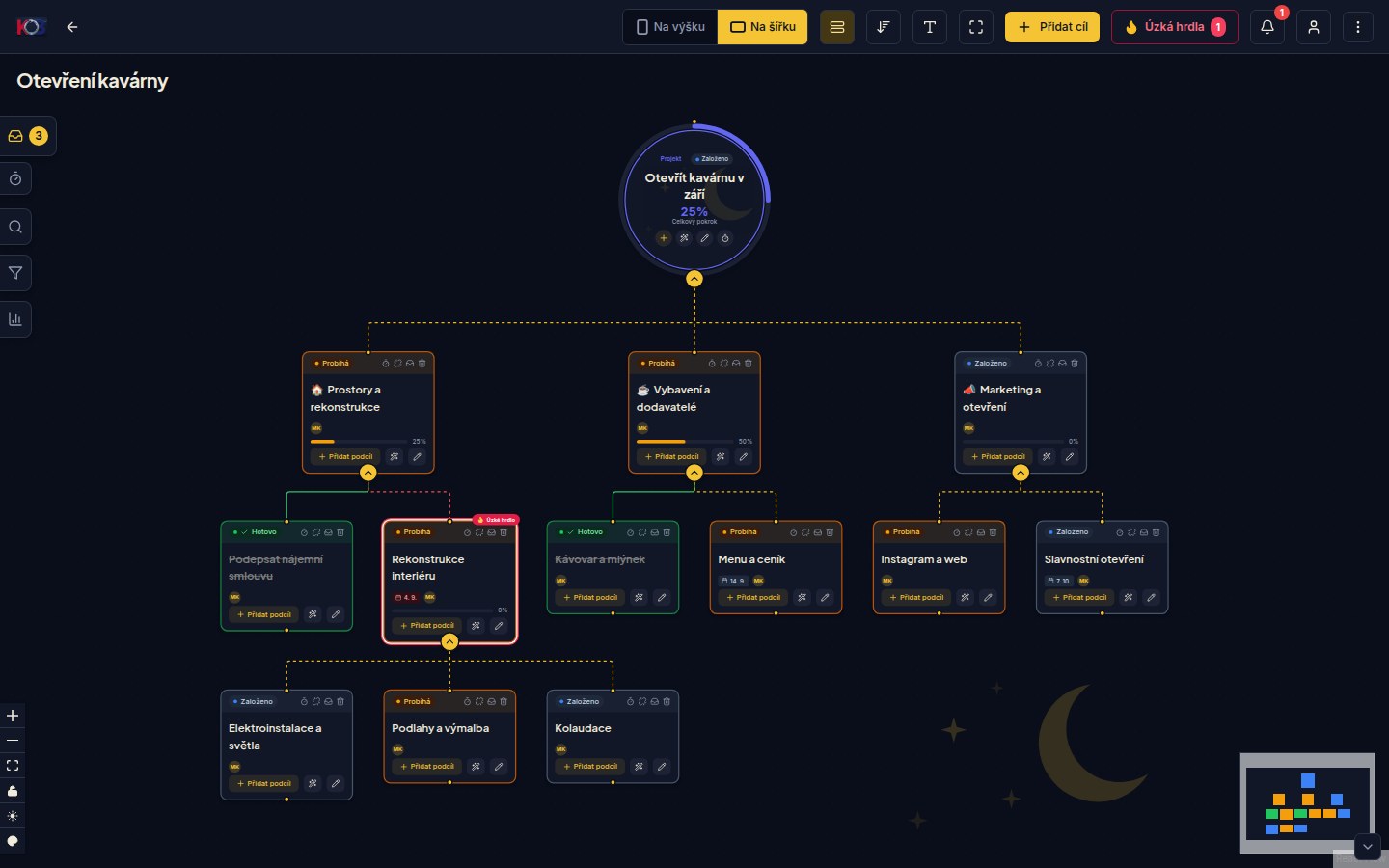The width and height of the screenshot is (1389, 868).
Task: Open the timer icon in left sidebar
Action: (x=15, y=179)
